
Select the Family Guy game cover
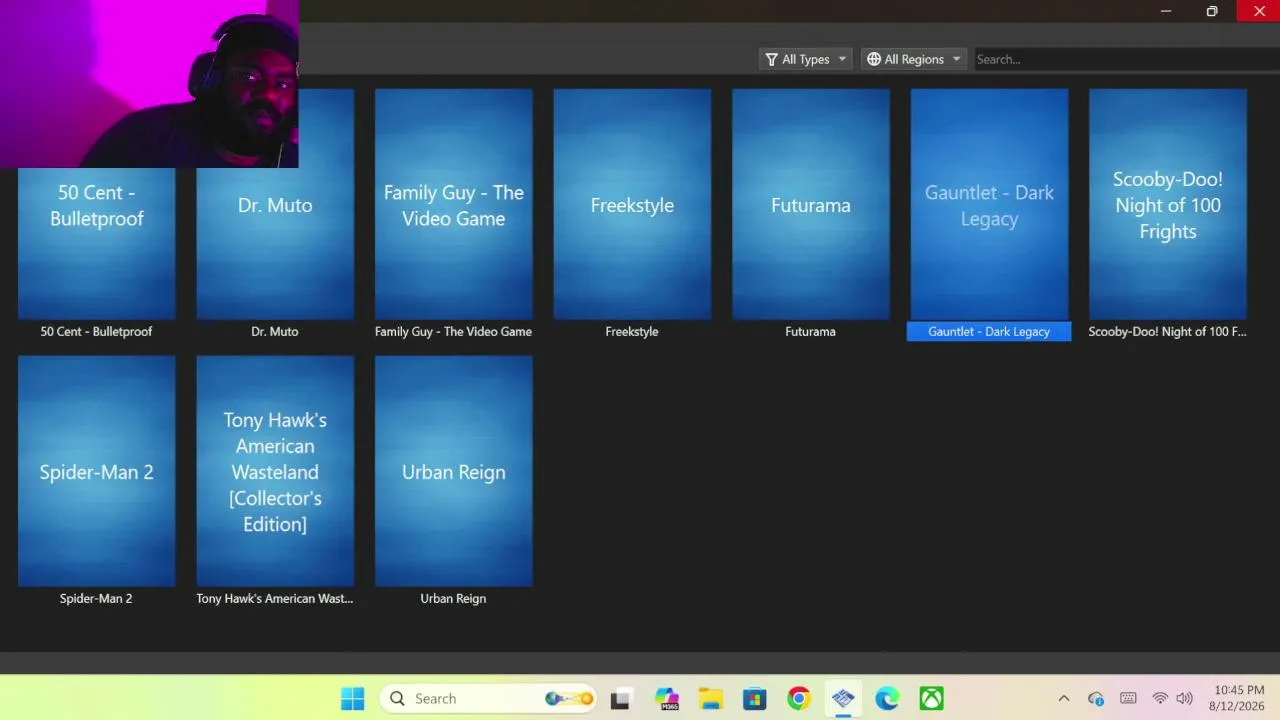pos(454,205)
